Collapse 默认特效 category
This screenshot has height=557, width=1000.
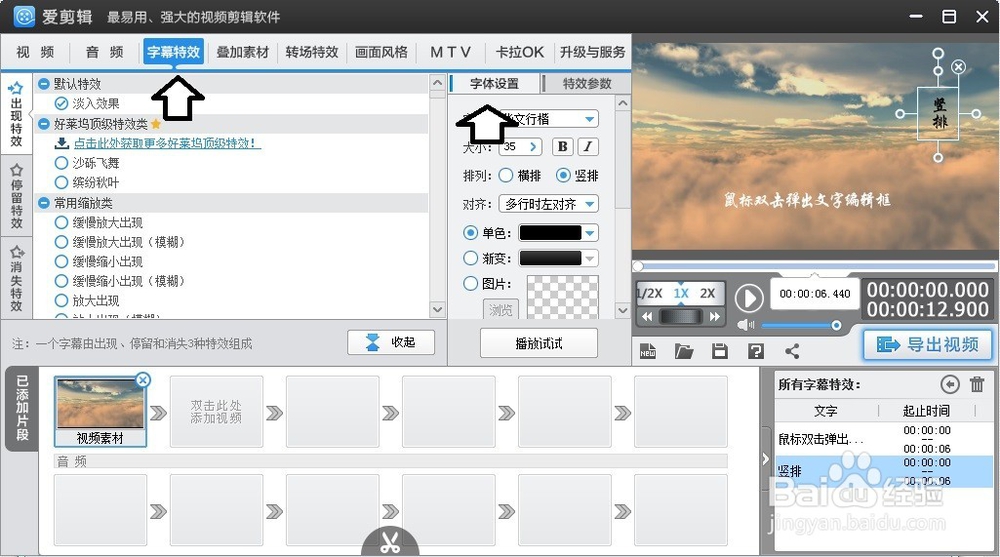tap(43, 84)
